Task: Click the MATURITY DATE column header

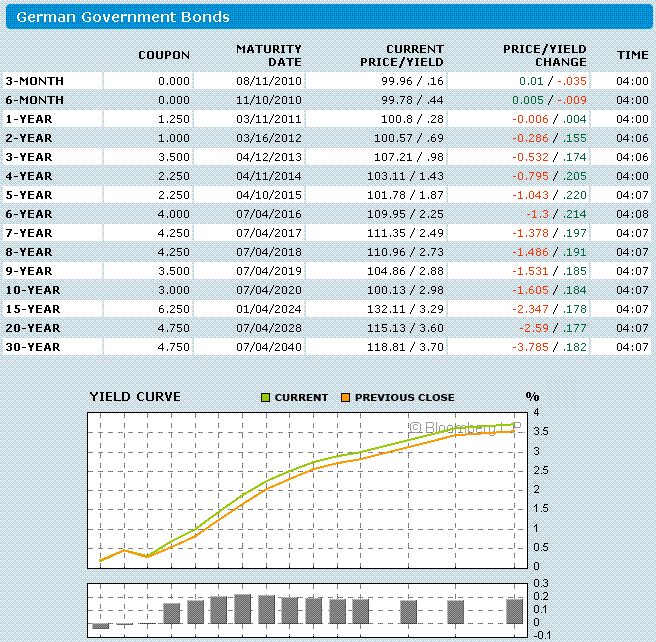Action: (269, 56)
